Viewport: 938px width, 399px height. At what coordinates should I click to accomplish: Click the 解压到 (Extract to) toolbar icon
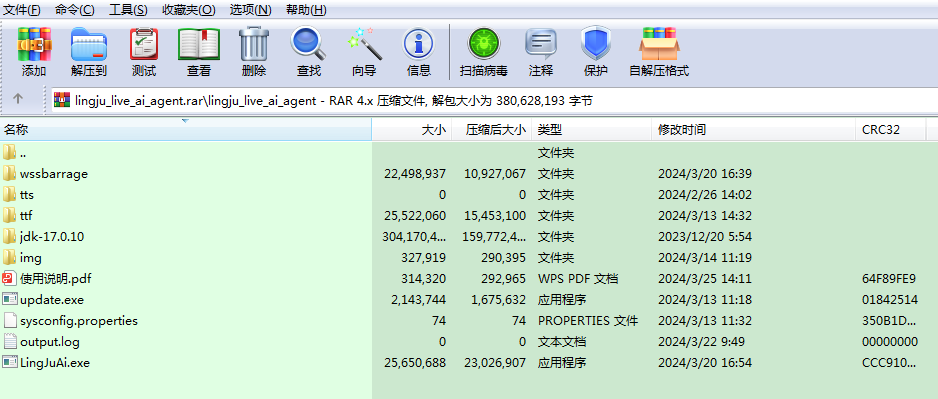click(89, 44)
